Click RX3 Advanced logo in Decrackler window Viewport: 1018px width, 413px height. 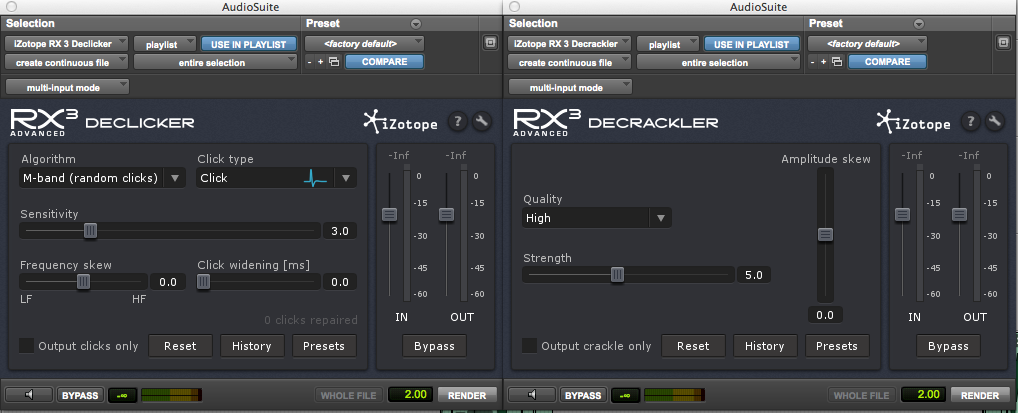click(x=547, y=122)
